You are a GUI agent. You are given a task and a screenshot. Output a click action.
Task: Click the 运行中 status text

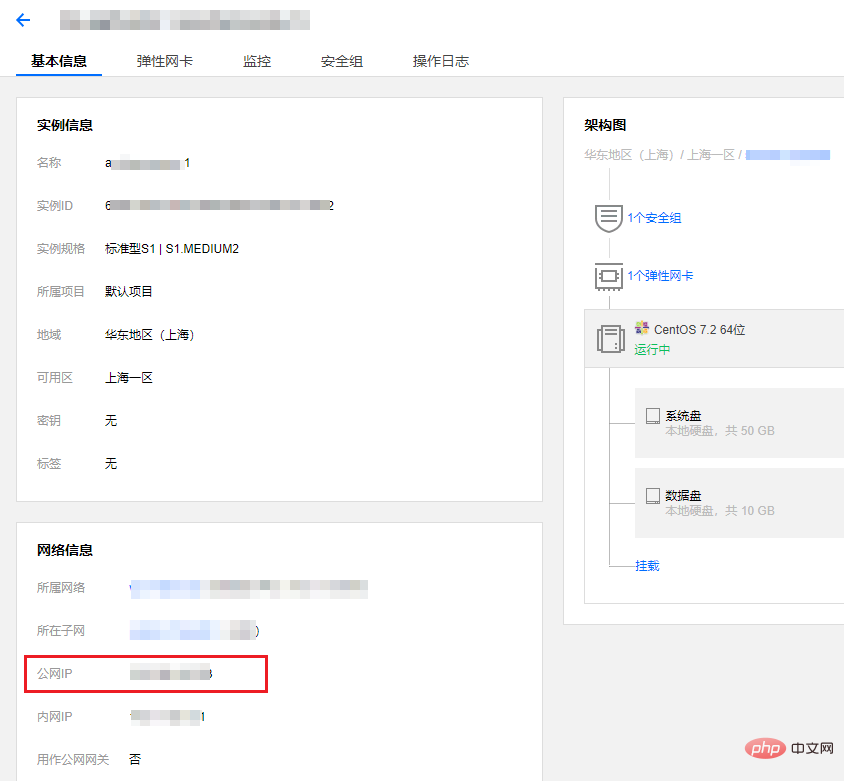tap(652, 350)
